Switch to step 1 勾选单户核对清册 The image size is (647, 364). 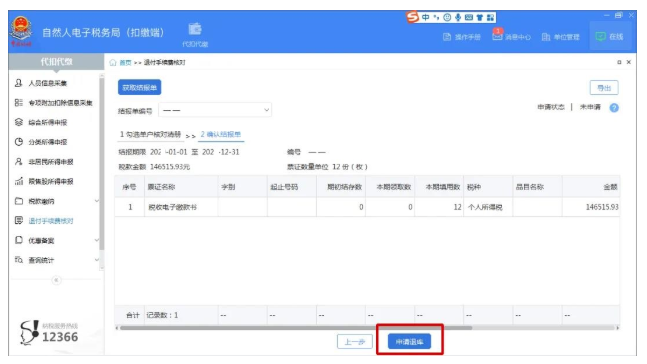click(151, 135)
